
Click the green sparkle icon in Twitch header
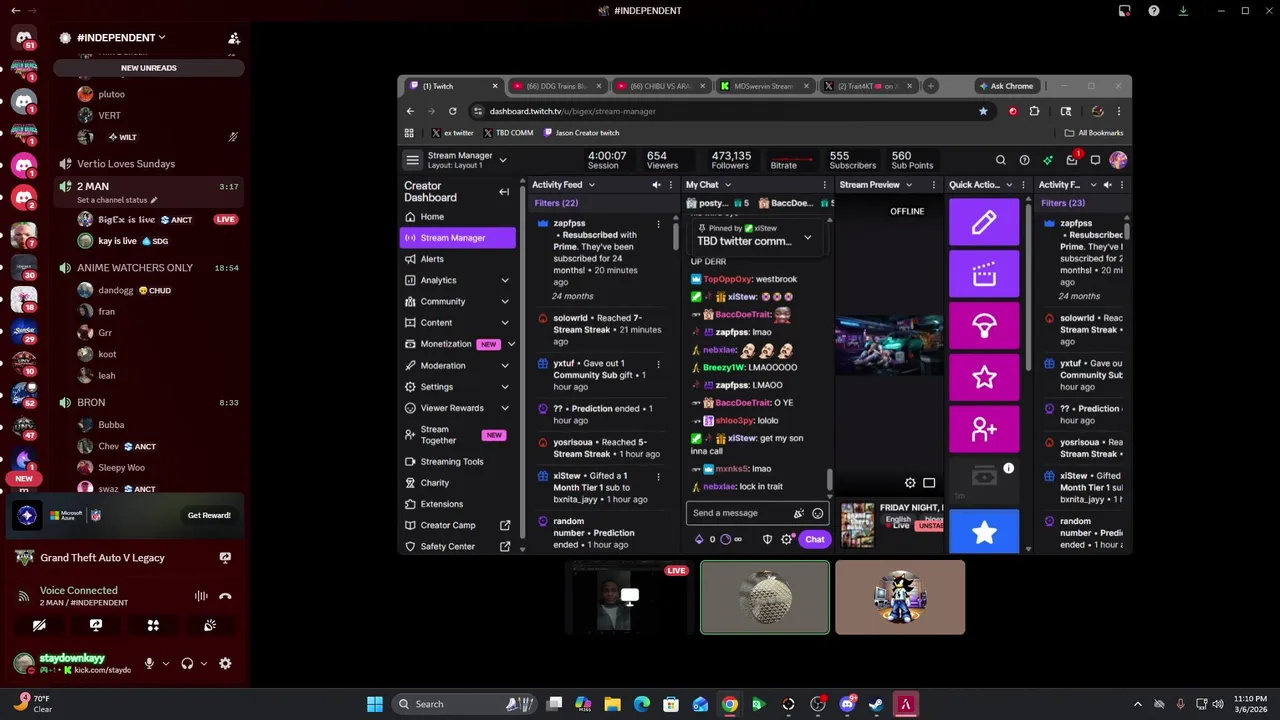coord(1048,160)
